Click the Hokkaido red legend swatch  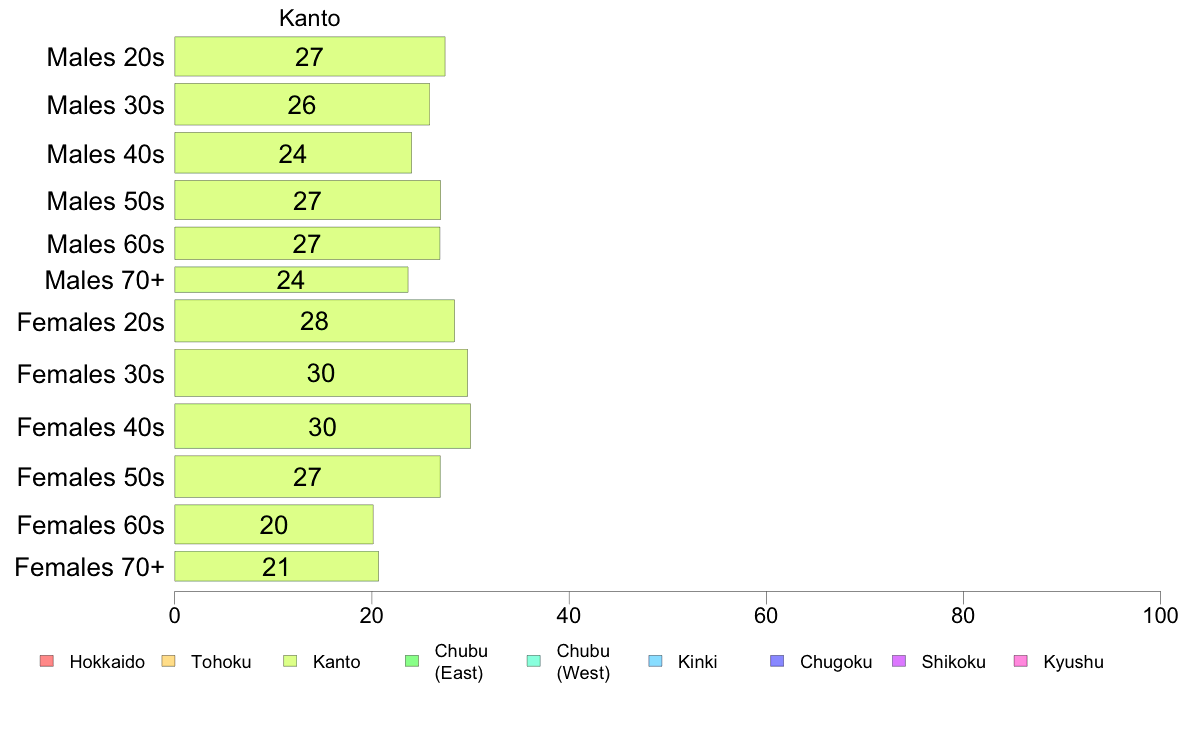pyautogui.click(x=47, y=661)
